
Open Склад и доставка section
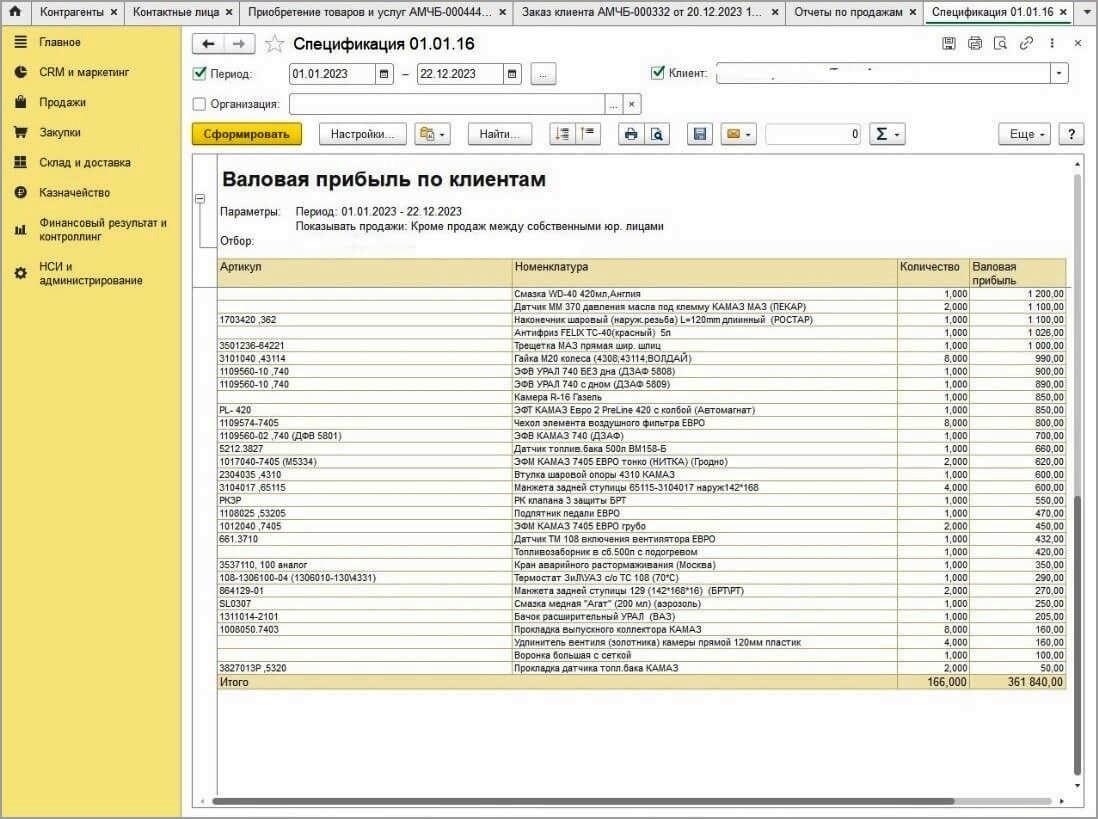pos(84,162)
